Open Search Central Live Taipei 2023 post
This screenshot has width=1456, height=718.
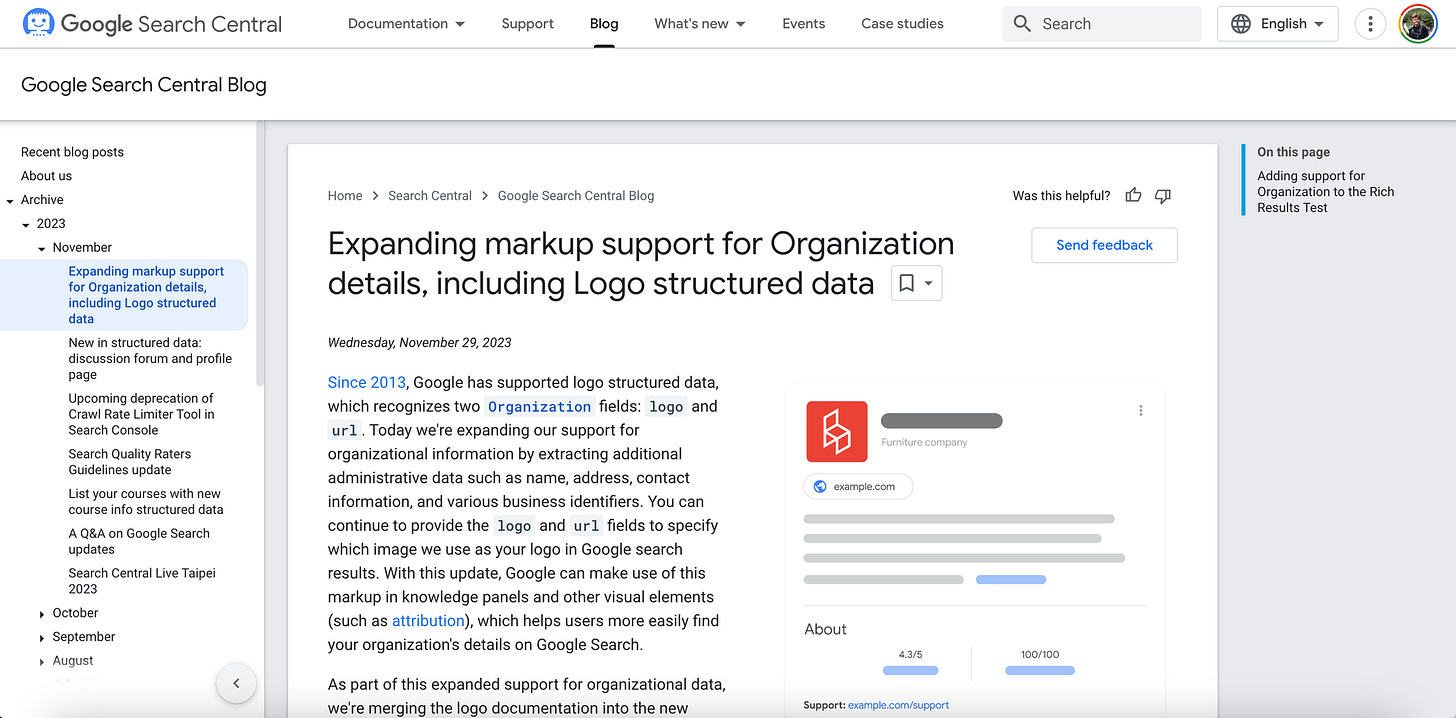[142, 581]
